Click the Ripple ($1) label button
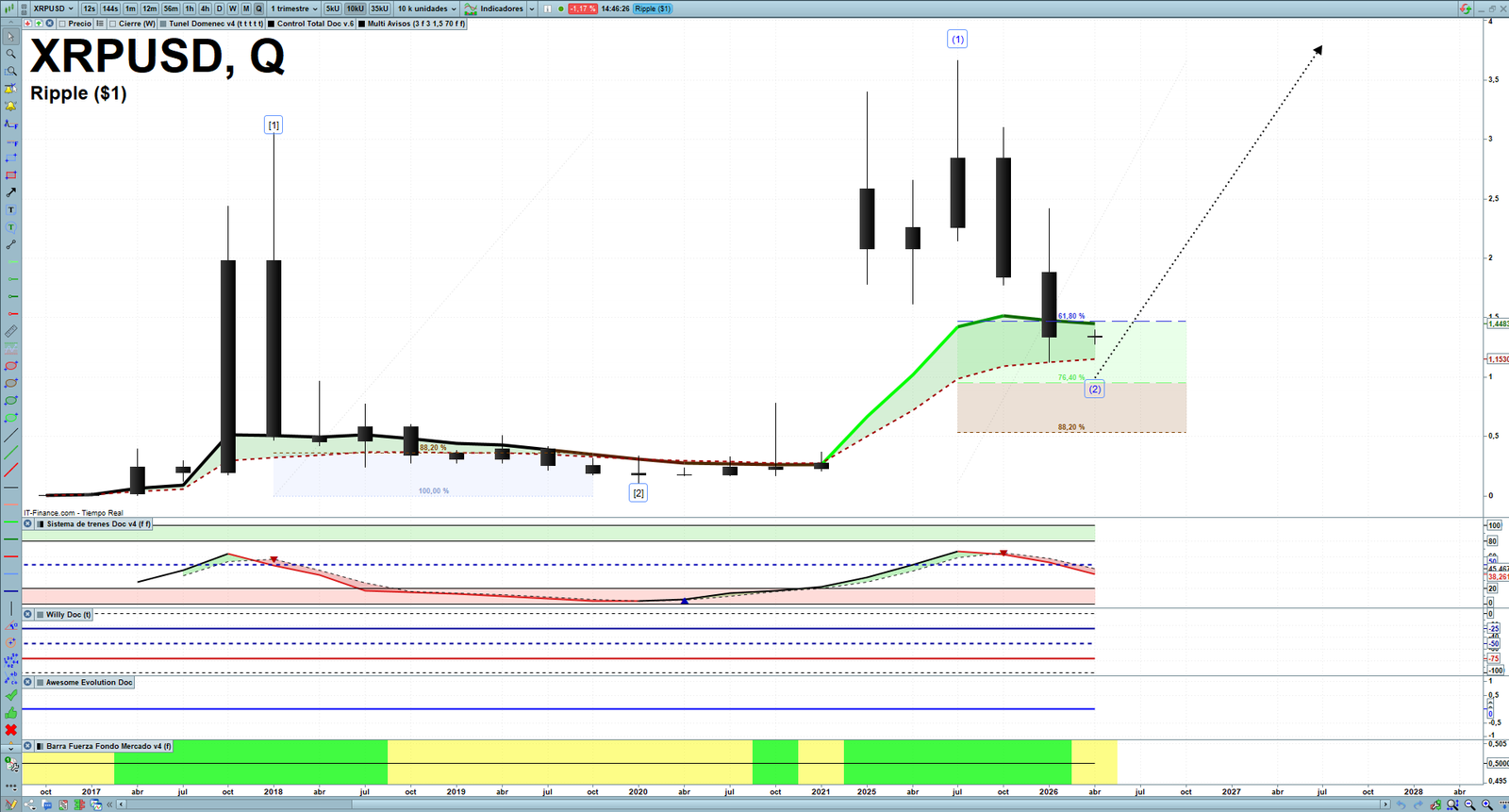This screenshot has height=812, width=1509. point(653,8)
